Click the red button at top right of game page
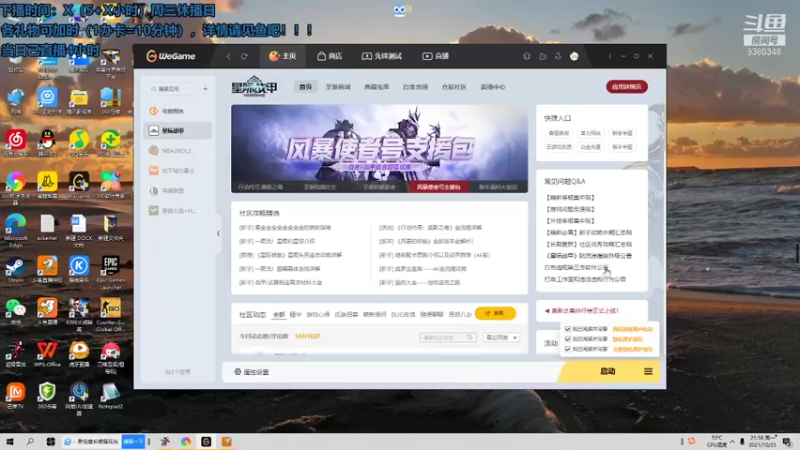Screen dimensions: 800x450 pos(627,87)
